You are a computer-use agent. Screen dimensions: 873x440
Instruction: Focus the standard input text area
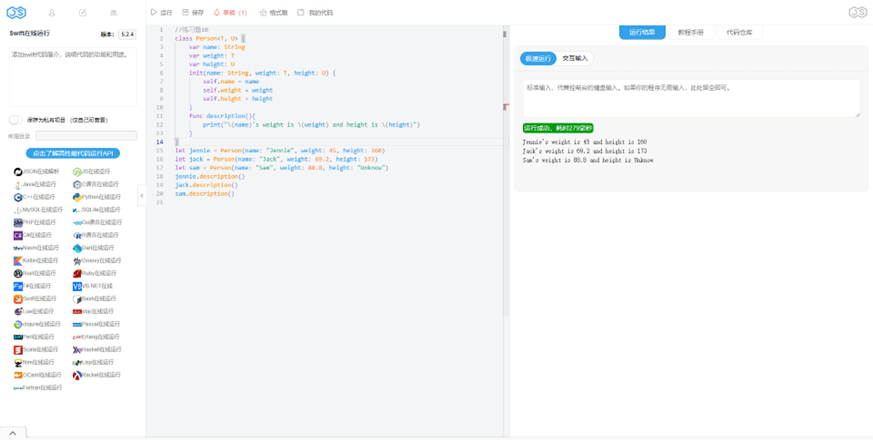tap(691, 99)
